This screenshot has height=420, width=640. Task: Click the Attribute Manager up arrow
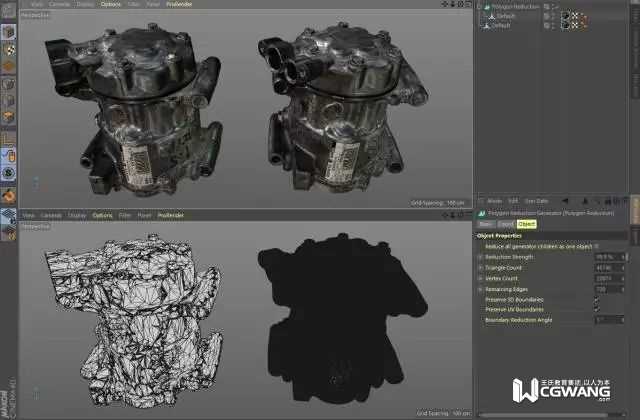585,201
